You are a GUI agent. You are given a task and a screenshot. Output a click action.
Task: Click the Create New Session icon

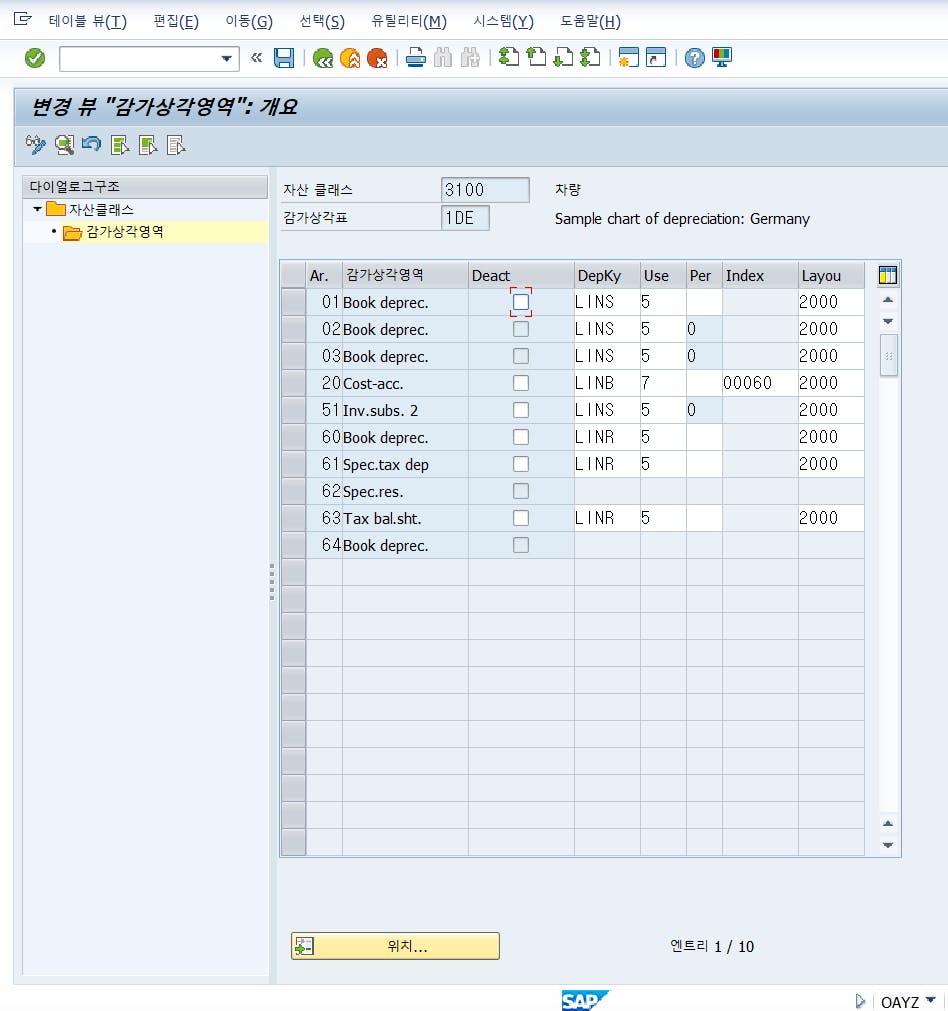tap(628, 57)
